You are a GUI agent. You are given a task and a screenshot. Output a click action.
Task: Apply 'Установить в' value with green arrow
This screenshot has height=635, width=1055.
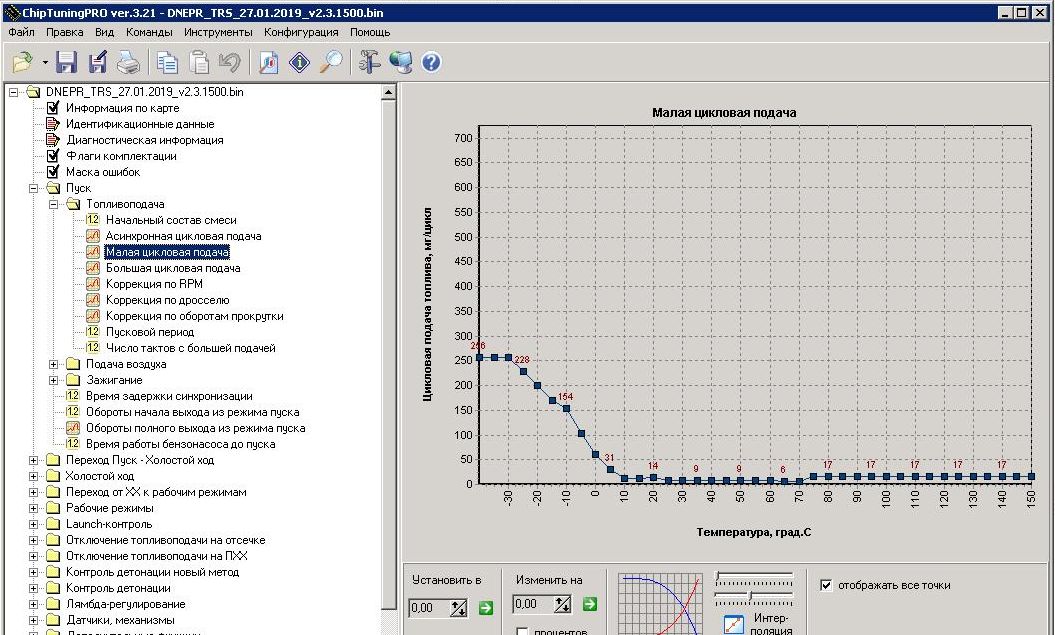[x=485, y=608]
